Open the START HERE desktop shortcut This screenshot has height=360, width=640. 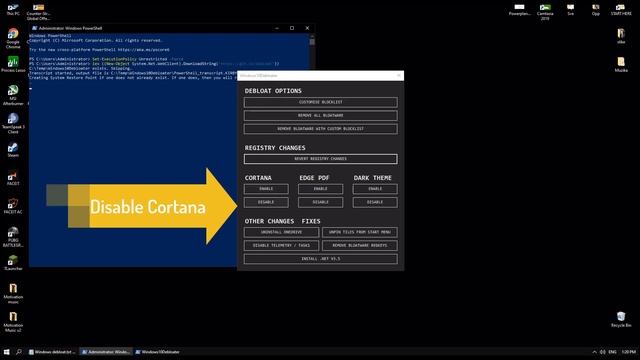(x=621, y=9)
